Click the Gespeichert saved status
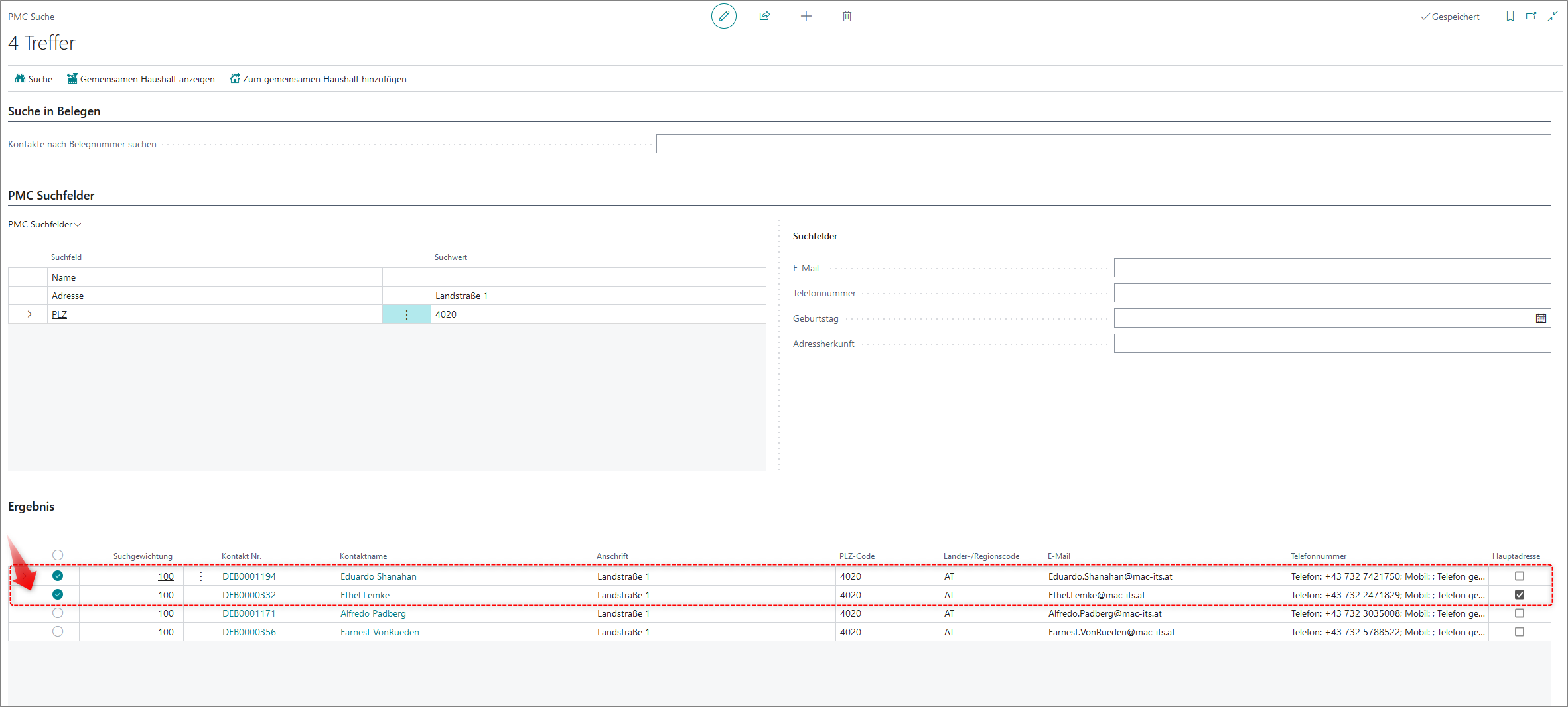 (x=1450, y=17)
